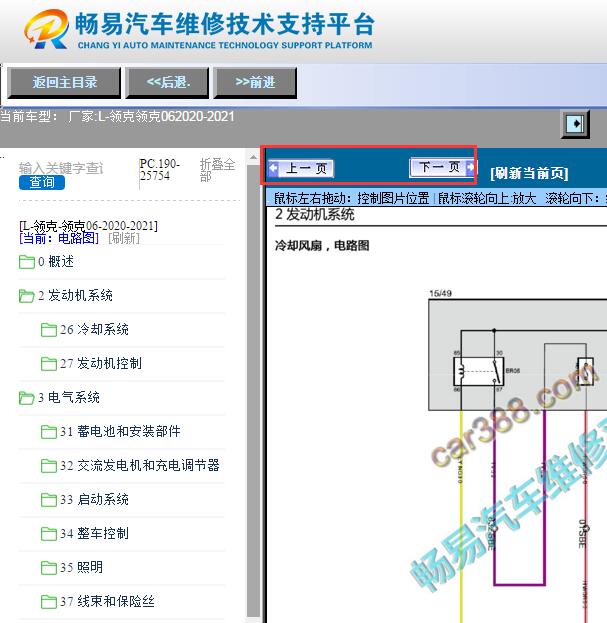Viewport: 607px width, 623px height.
Task: Open the 31 蓄电池和安装部件 folder icon
Action: pos(49,432)
